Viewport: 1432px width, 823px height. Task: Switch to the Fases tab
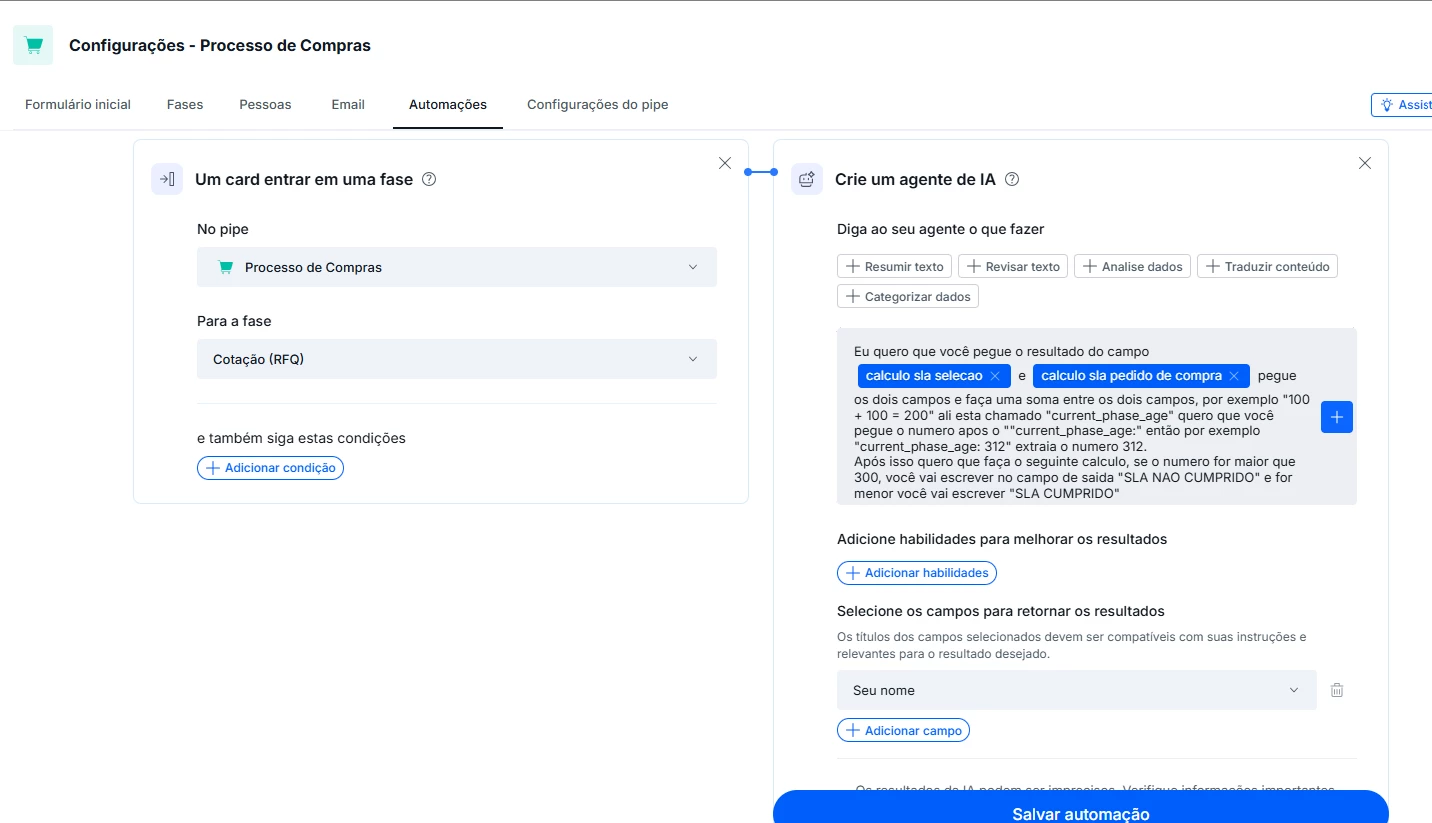point(185,104)
